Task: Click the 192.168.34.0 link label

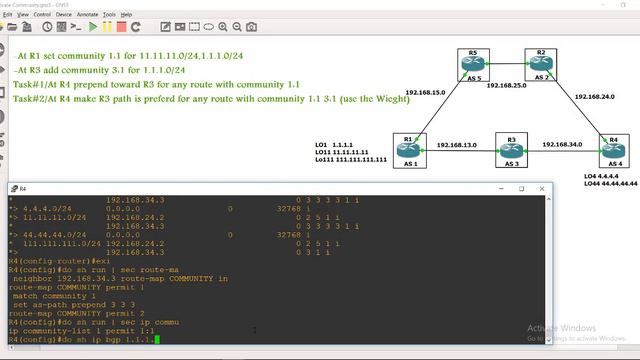Action: (562, 144)
